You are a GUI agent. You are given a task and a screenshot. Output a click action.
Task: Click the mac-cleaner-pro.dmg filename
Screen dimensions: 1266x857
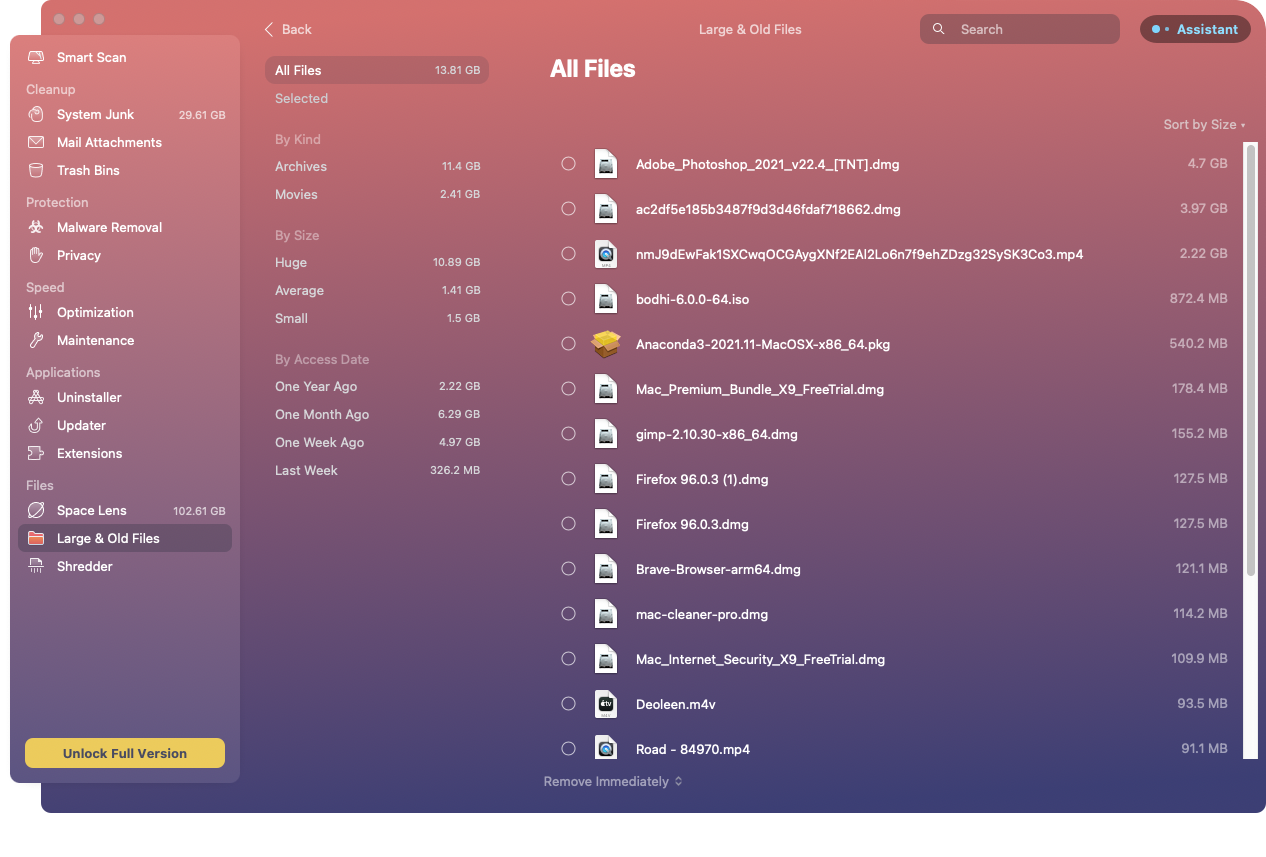point(702,615)
